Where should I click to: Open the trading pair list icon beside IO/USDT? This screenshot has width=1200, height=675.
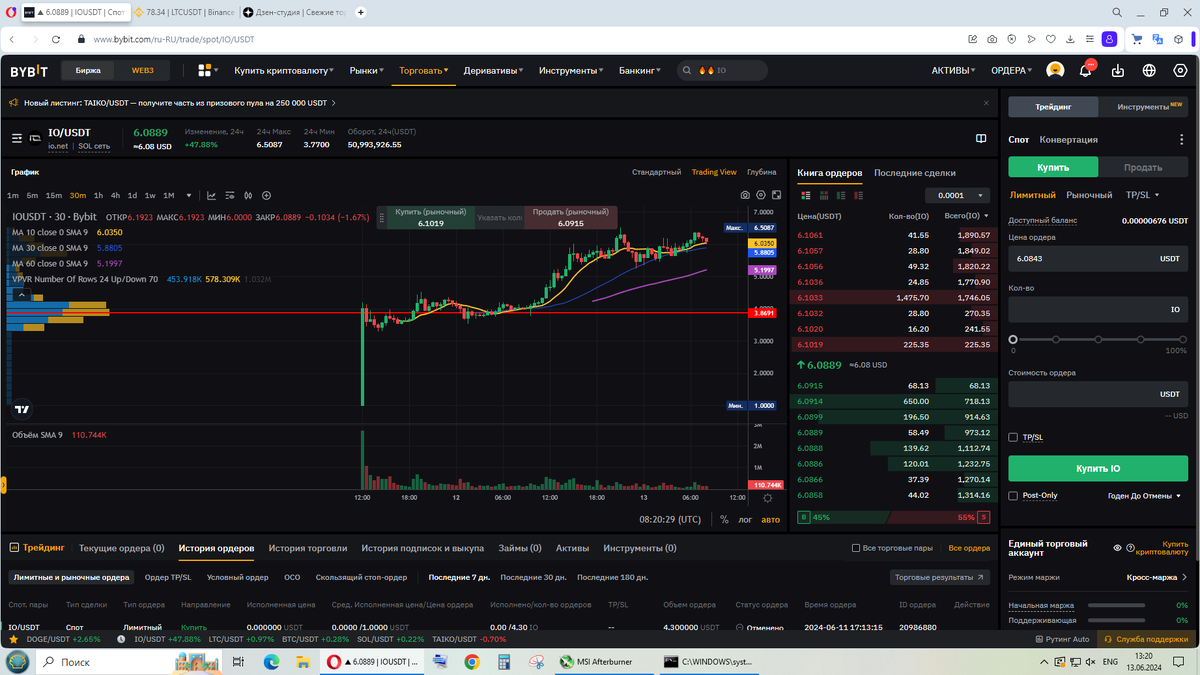17,139
